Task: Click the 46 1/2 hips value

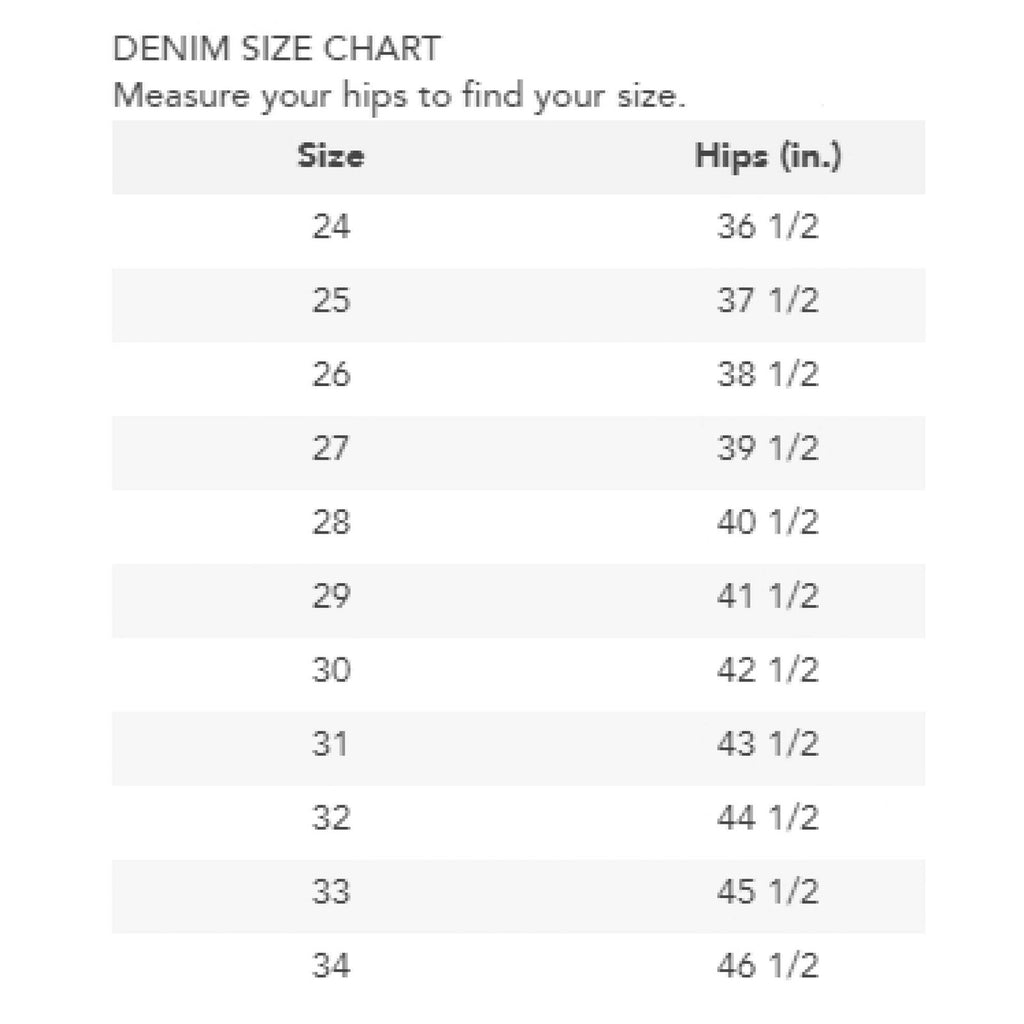Action: point(767,966)
